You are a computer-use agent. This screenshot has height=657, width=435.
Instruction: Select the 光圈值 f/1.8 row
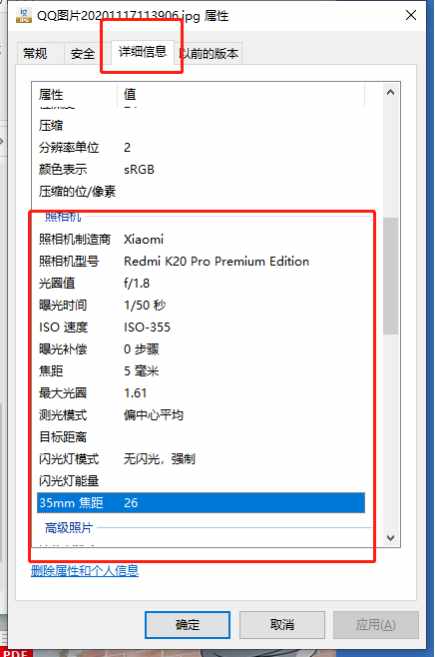pyautogui.click(x=201, y=283)
